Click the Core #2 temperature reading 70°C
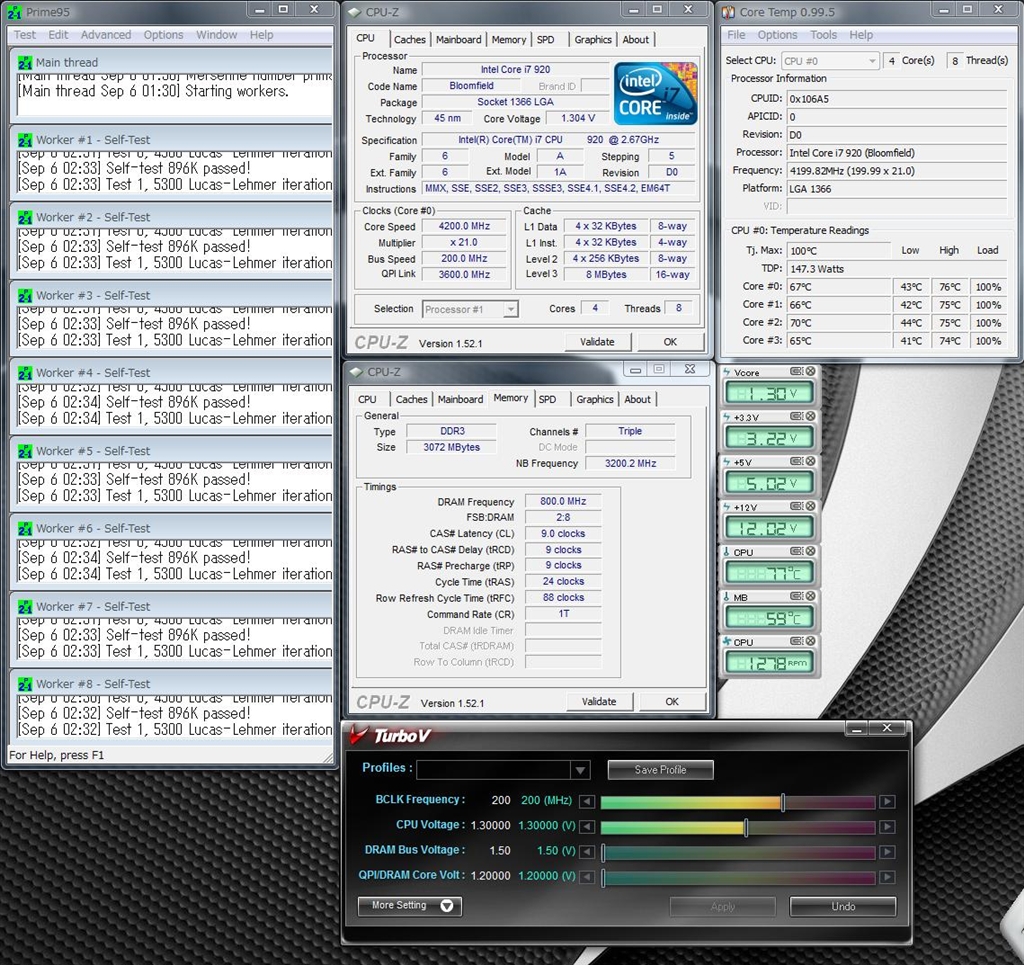 coord(839,323)
